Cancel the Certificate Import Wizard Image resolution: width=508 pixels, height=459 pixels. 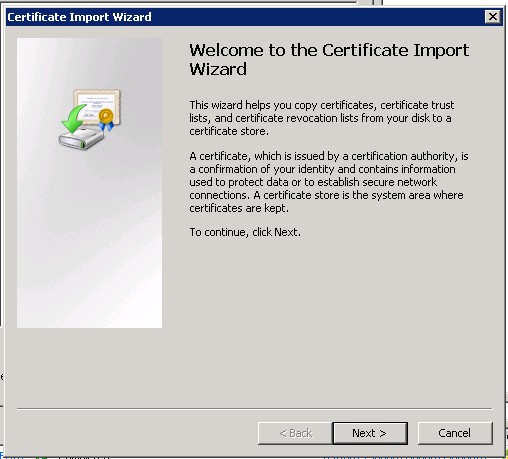point(455,433)
